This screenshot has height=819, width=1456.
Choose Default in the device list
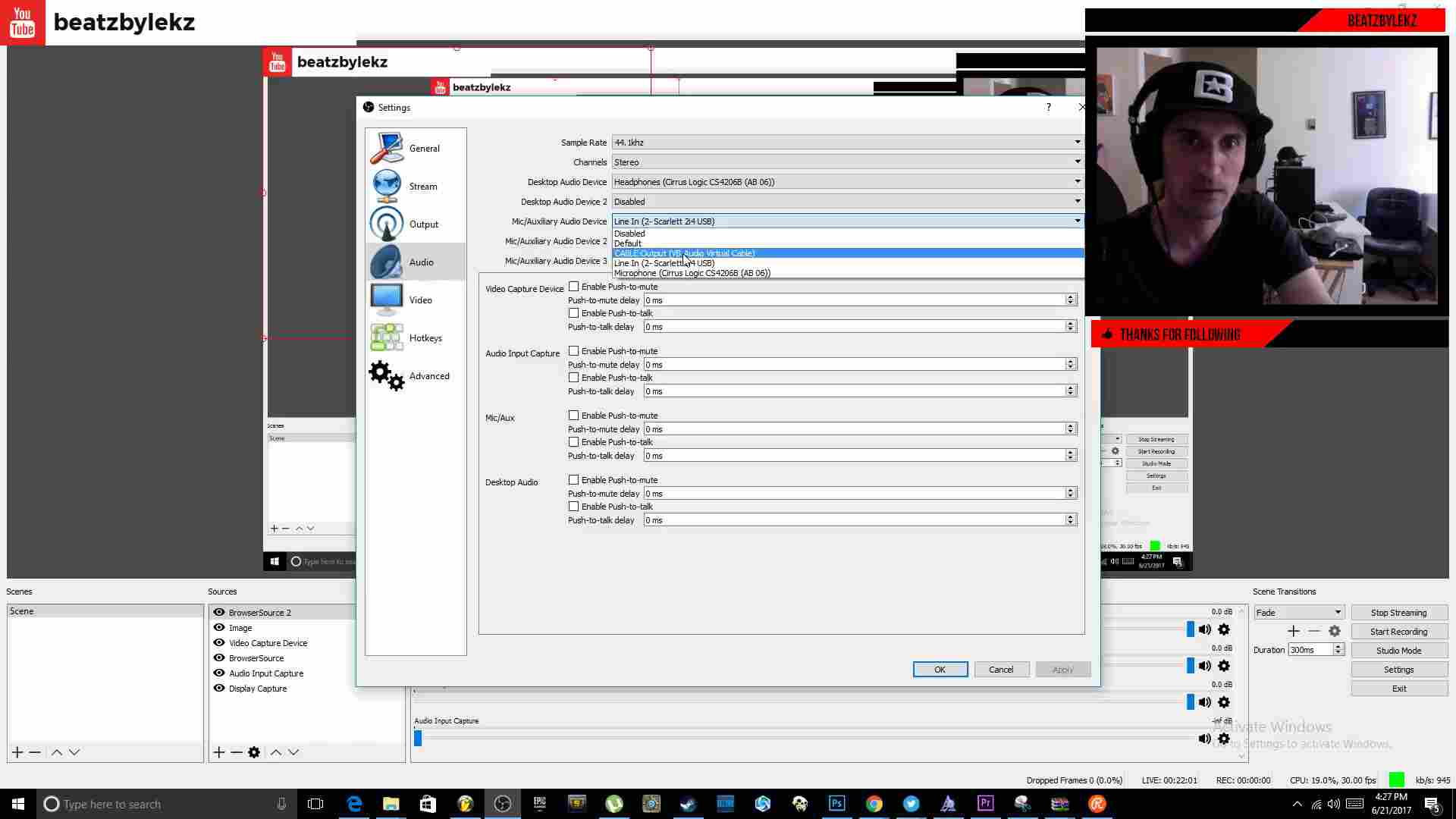848,243
